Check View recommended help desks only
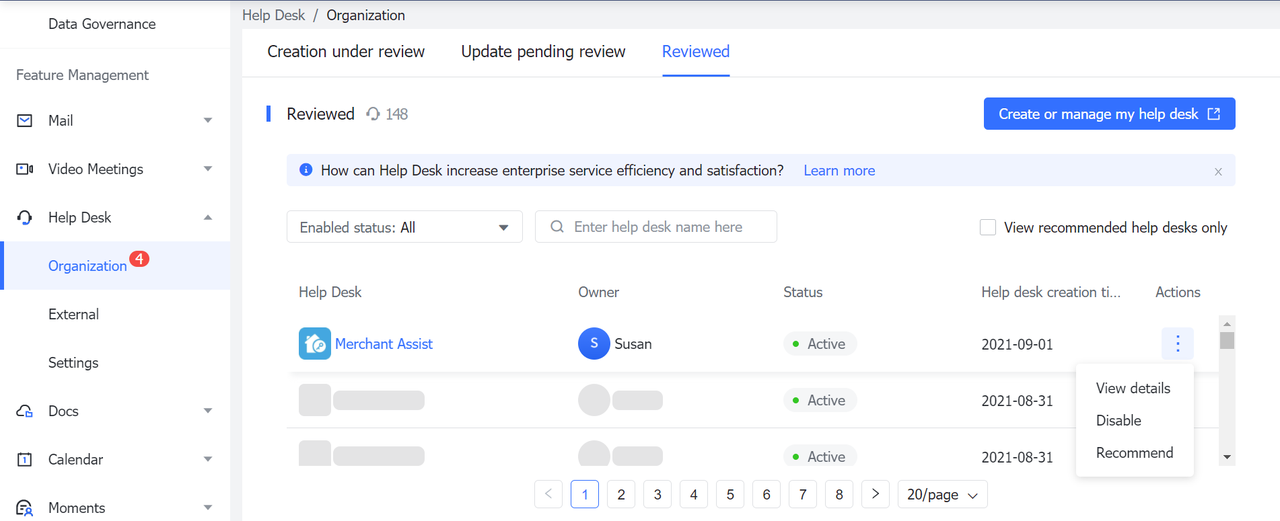The height and width of the screenshot is (521, 1280). coord(988,228)
